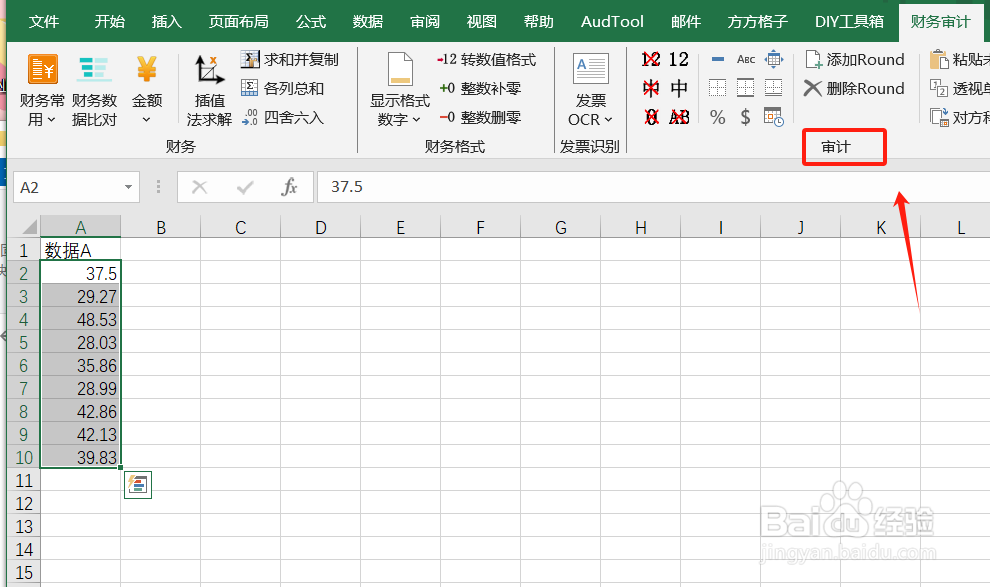Image resolution: width=990 pixels, height=587 pixels.
Task: Click the crossed-out AB remove-letters icon
Action: [x=679, y=117]
